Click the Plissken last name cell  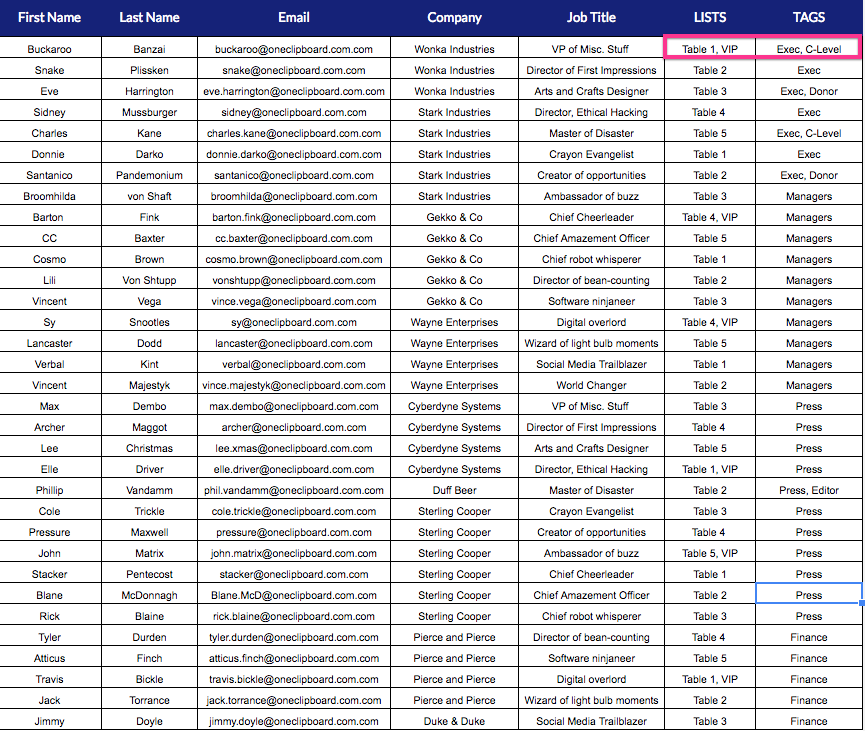[x=149, y=70]
